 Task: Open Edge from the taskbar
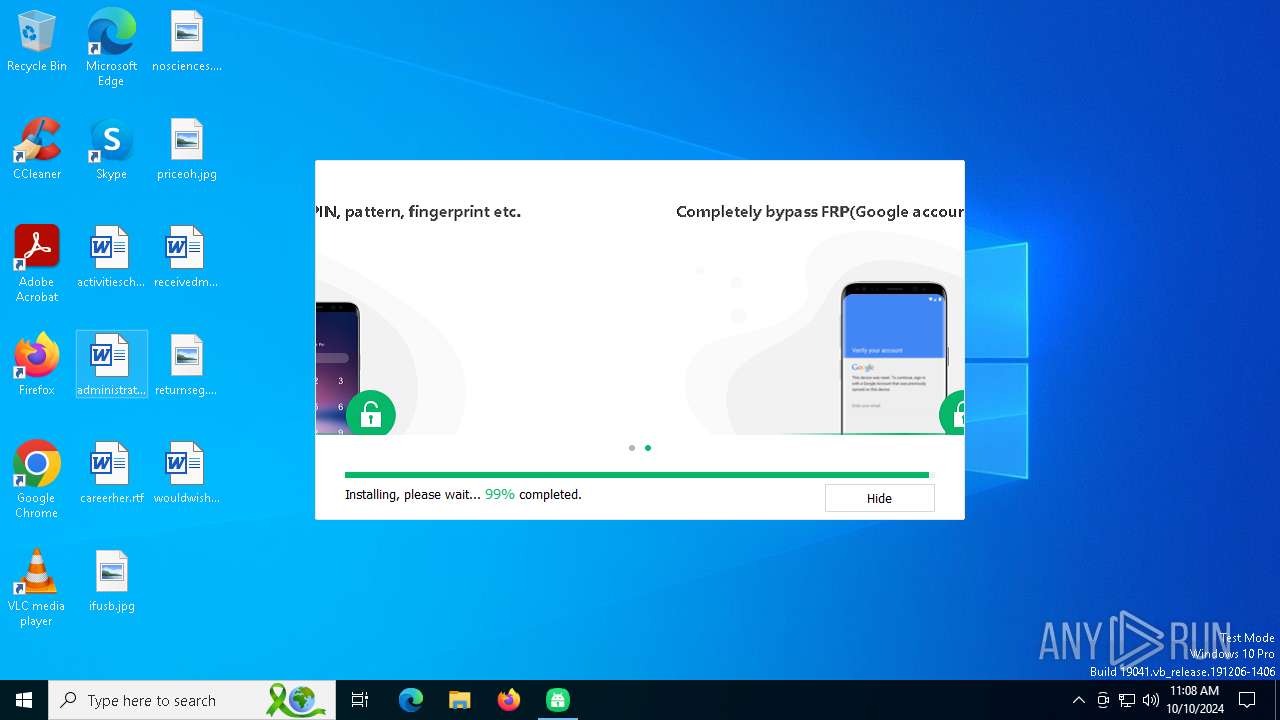411,700
